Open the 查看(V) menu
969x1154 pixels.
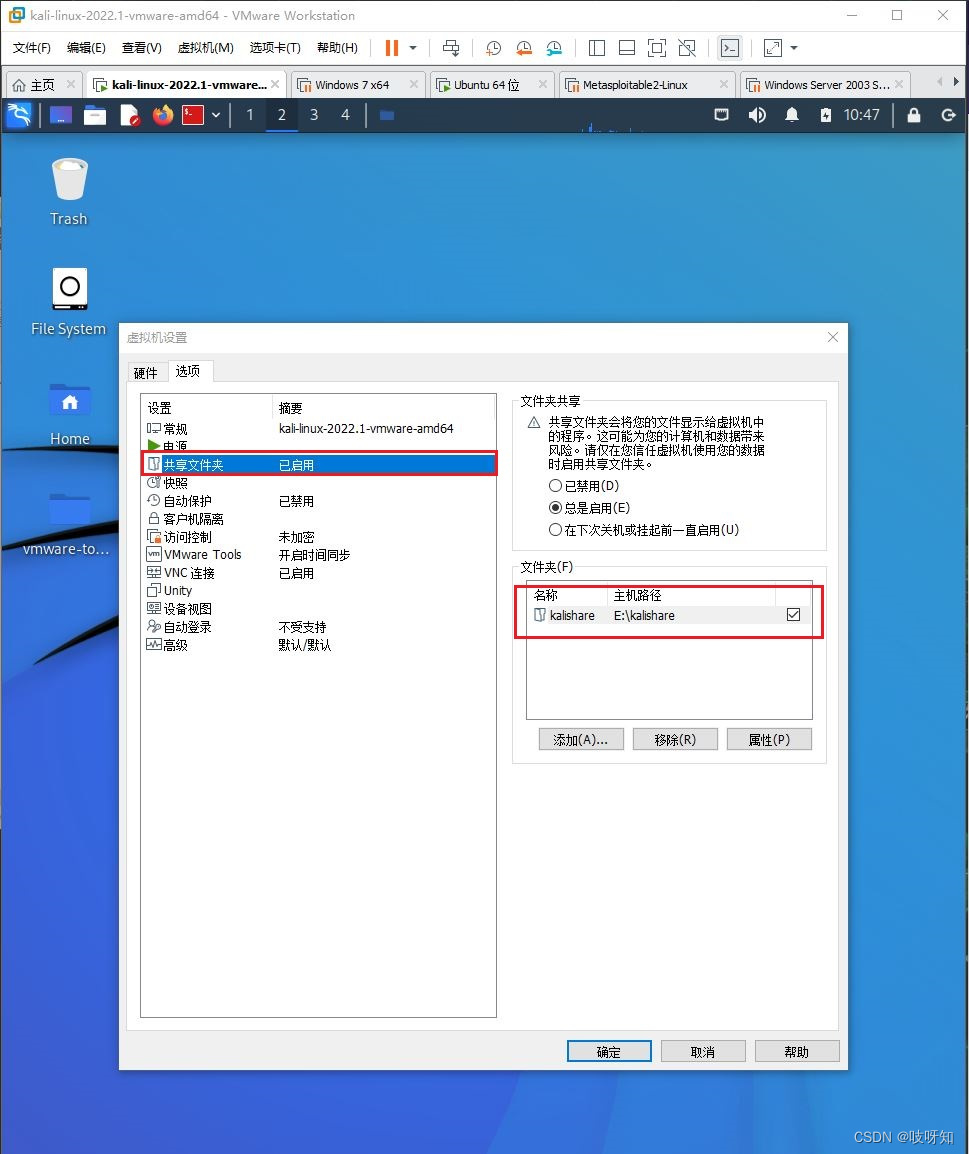tap(141, 48)
